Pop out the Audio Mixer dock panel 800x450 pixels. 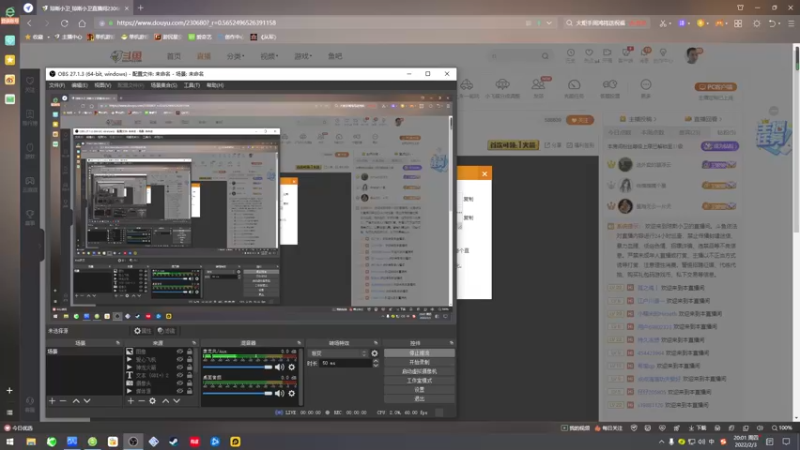(299, 343)
